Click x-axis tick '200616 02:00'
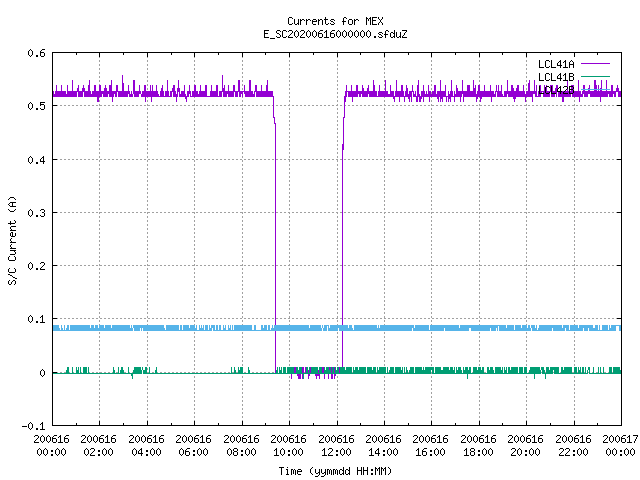640x480 pixels. 98,446
